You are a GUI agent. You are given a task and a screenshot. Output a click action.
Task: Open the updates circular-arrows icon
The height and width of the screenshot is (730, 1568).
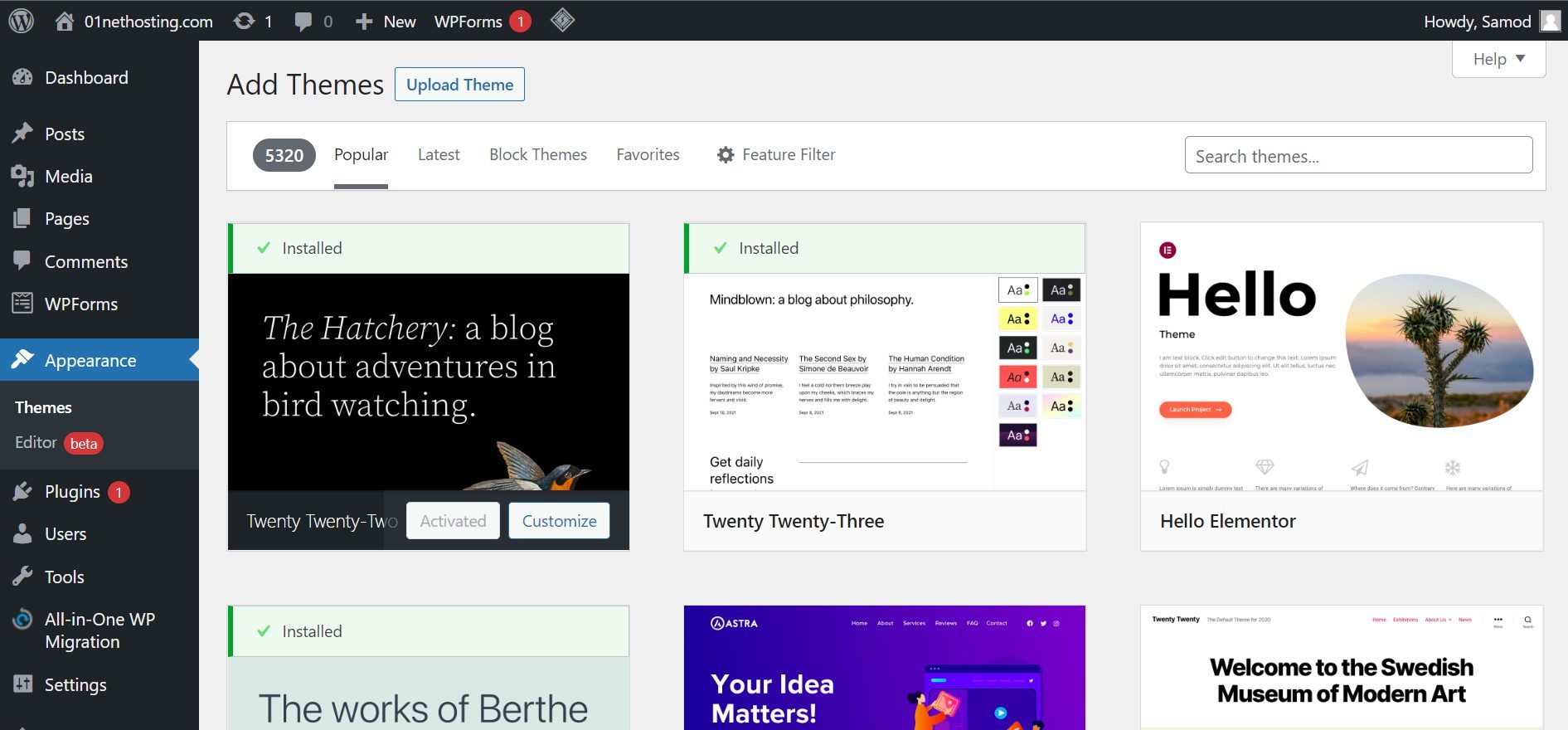click(x=244, y=21)
